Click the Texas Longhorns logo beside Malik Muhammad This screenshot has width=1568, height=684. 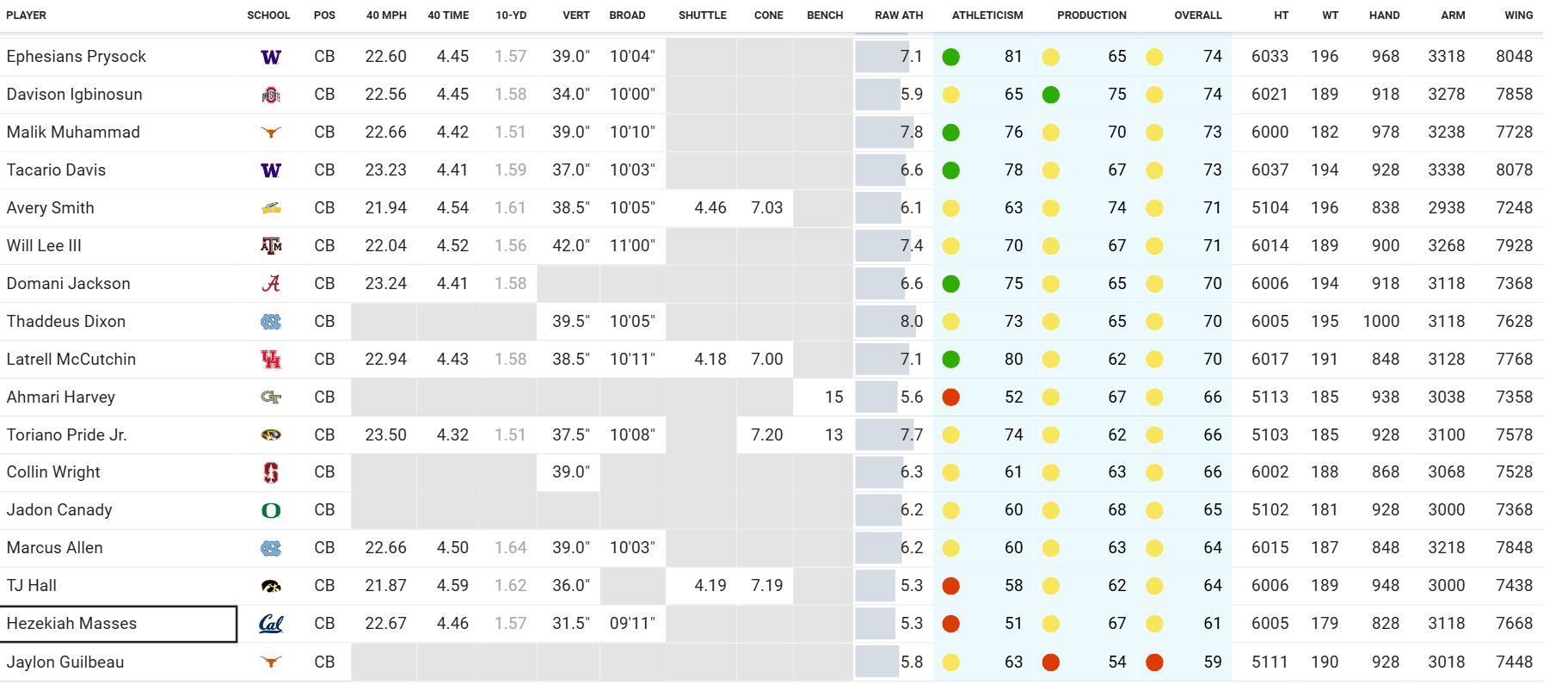point(270,132)
